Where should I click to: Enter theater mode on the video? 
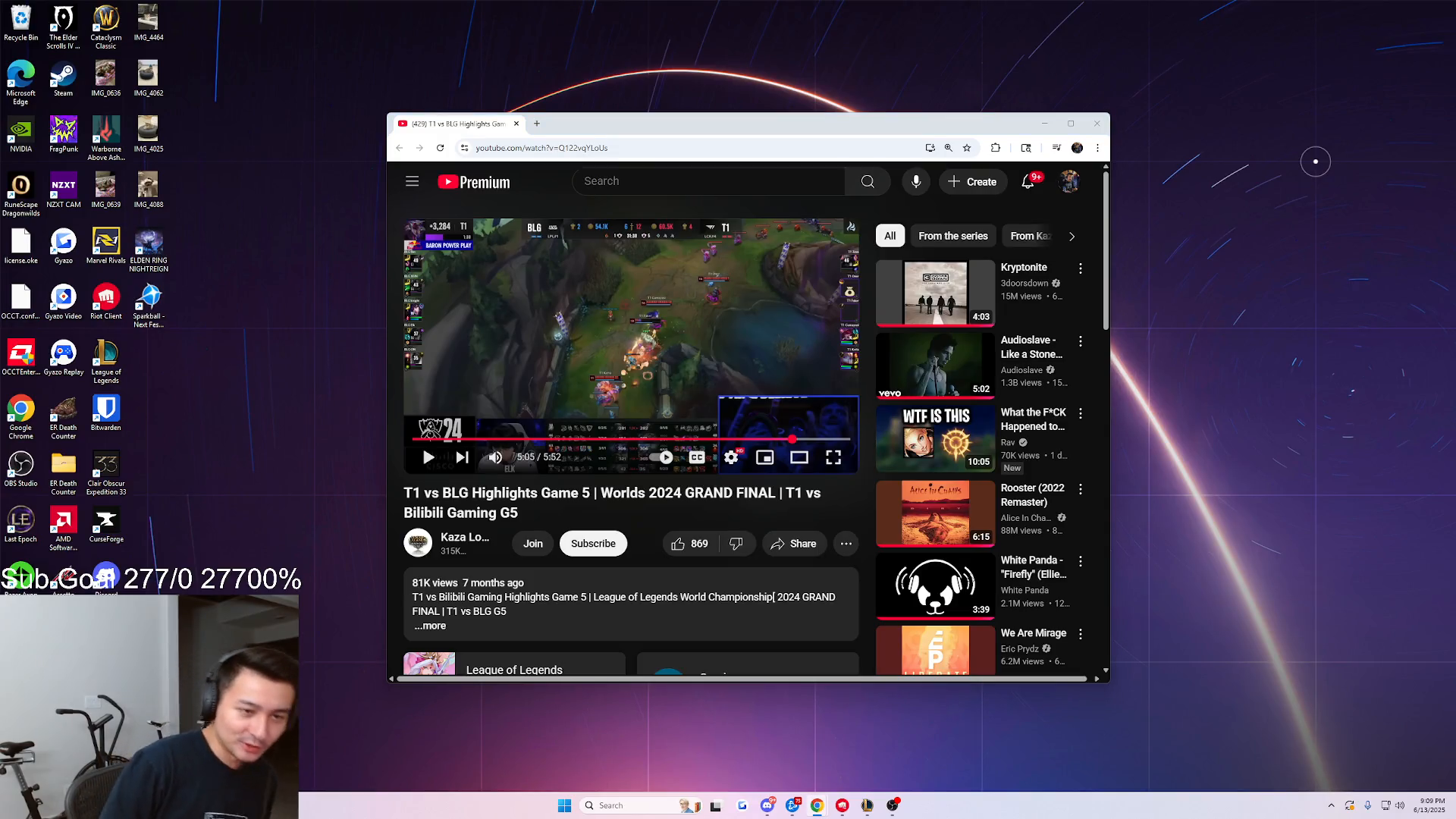(x=799, y=457)
